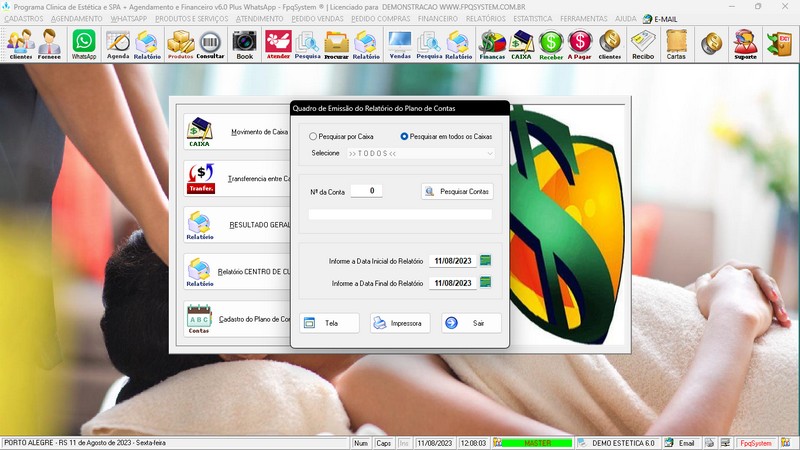Click the Email status bar item

[x=680, y=443]
